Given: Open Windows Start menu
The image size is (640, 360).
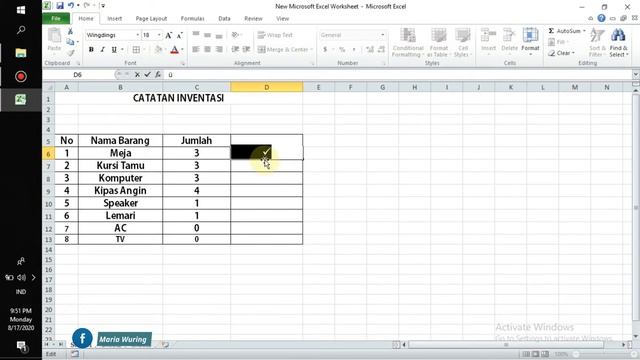Looking at the screenshot, I should coord(21,10).
